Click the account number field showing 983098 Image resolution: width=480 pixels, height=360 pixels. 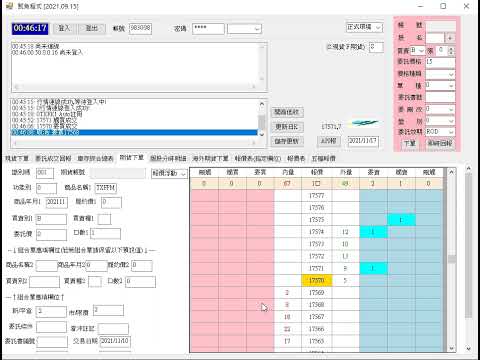coord(140,29)
